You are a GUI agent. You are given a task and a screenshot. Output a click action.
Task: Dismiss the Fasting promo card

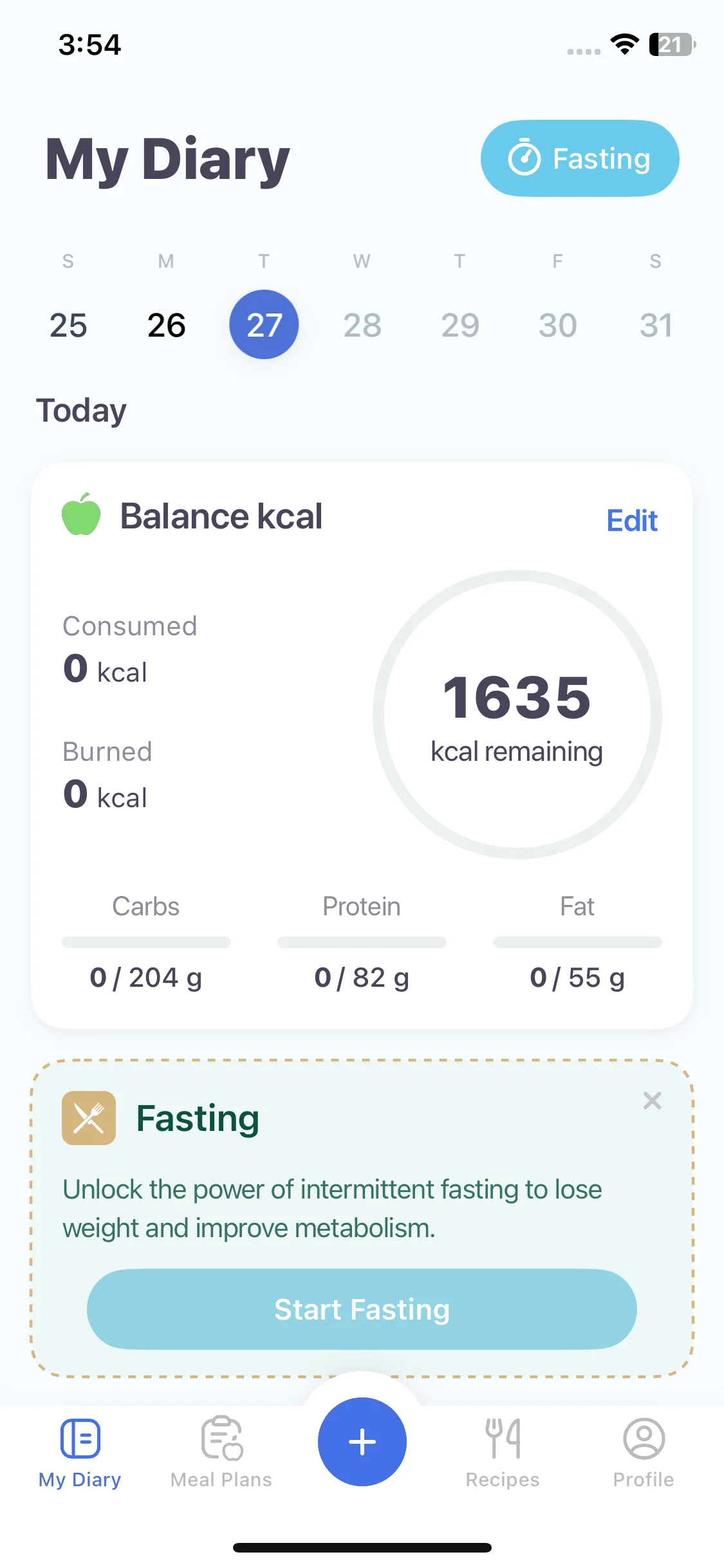coord(652,1101)
